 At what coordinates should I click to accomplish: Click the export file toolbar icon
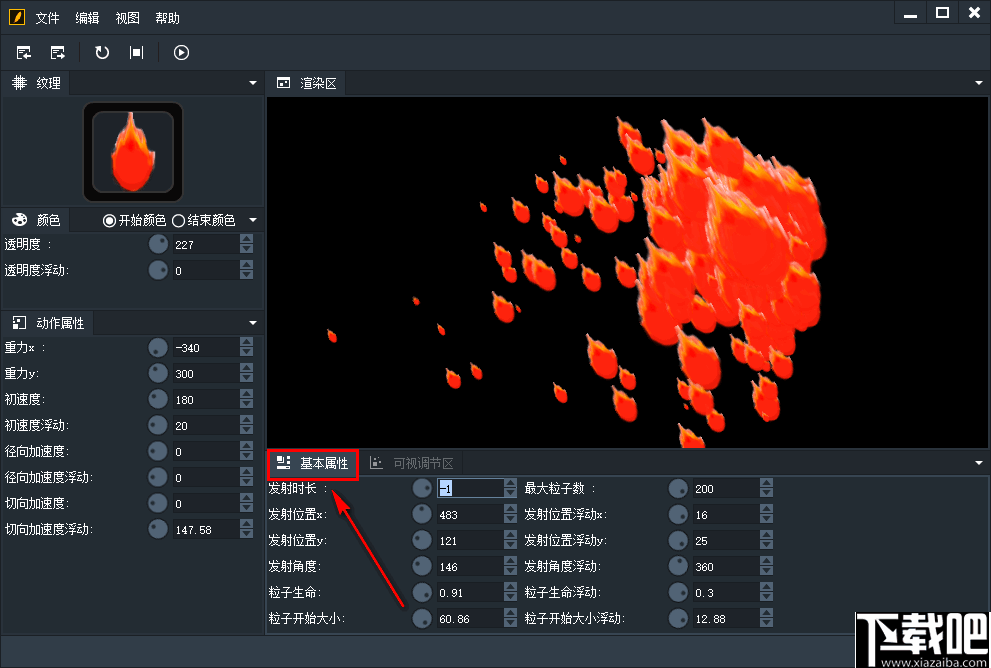(58, 52)
